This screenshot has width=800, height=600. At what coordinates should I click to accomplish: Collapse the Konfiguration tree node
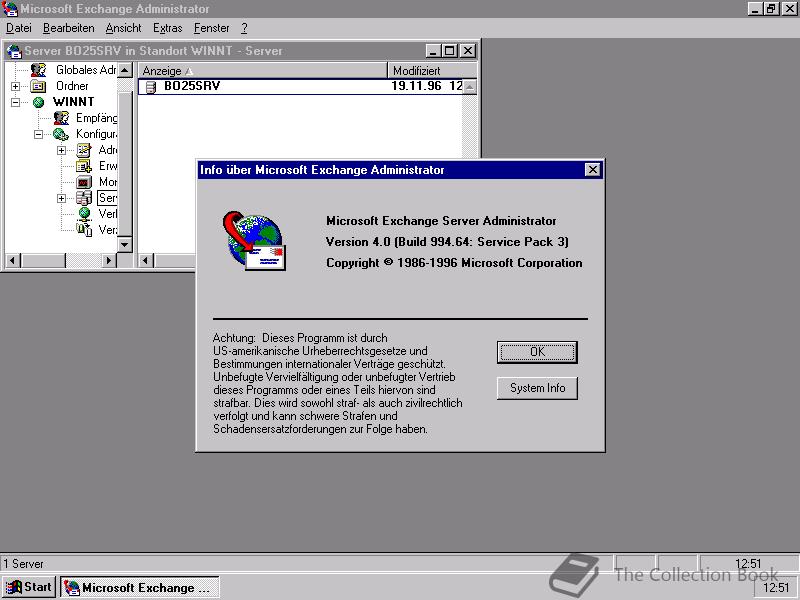39,135
